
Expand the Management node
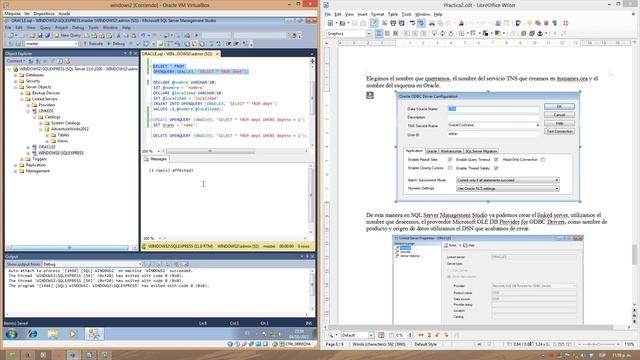pos(16,171)
